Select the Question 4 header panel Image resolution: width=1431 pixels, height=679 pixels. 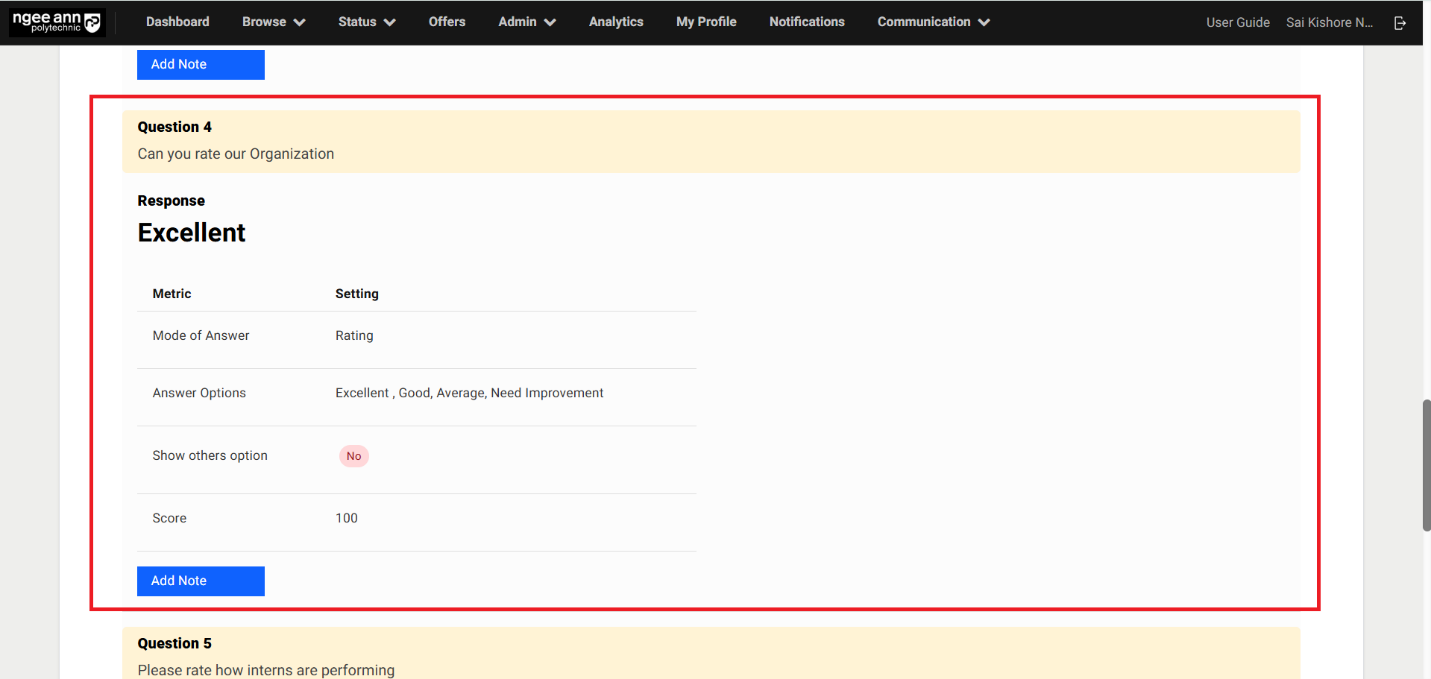(710, 141)
